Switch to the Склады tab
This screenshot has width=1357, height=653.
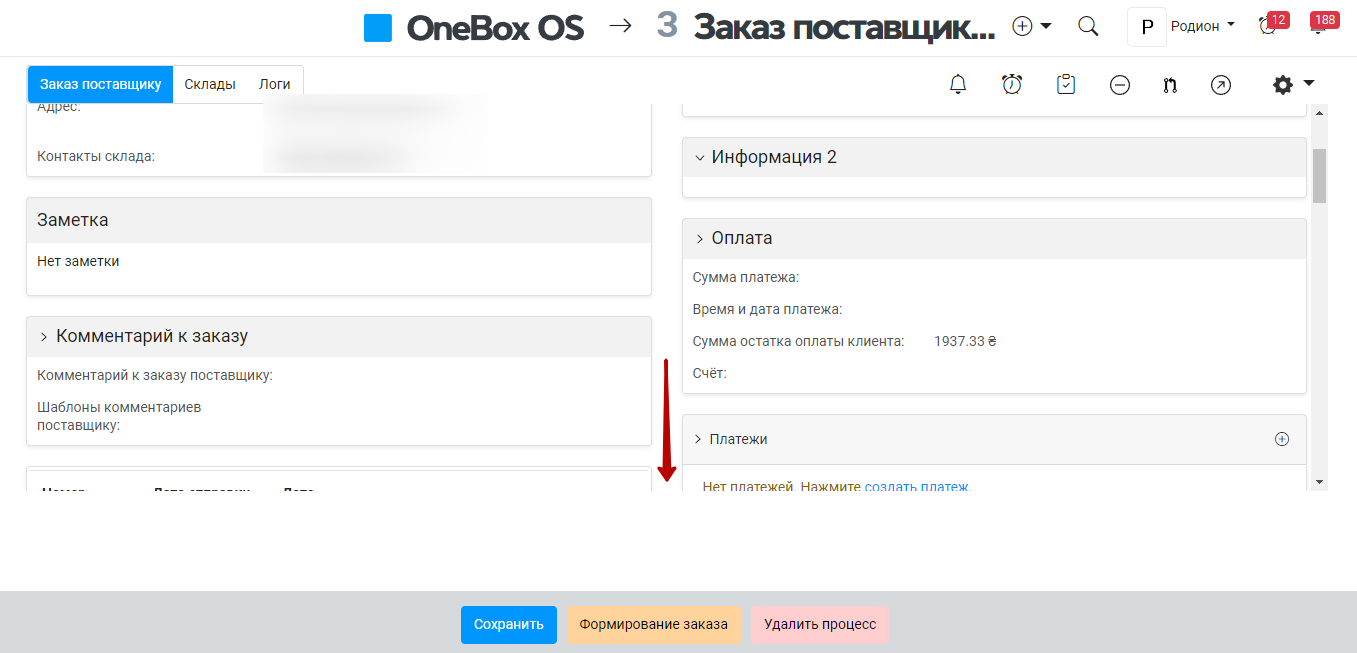point(210,85)
